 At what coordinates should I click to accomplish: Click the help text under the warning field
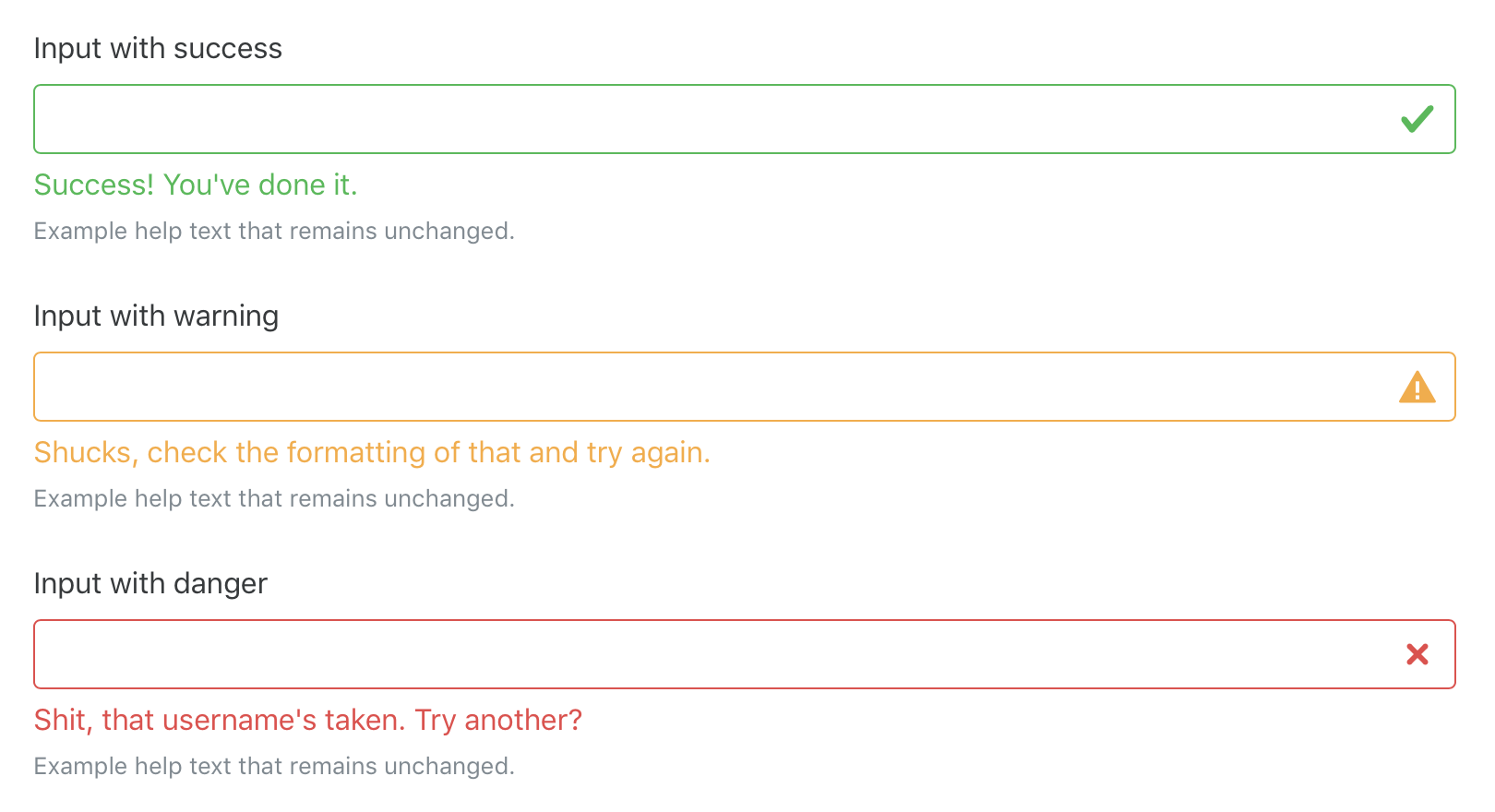click(x=274, y=498)
